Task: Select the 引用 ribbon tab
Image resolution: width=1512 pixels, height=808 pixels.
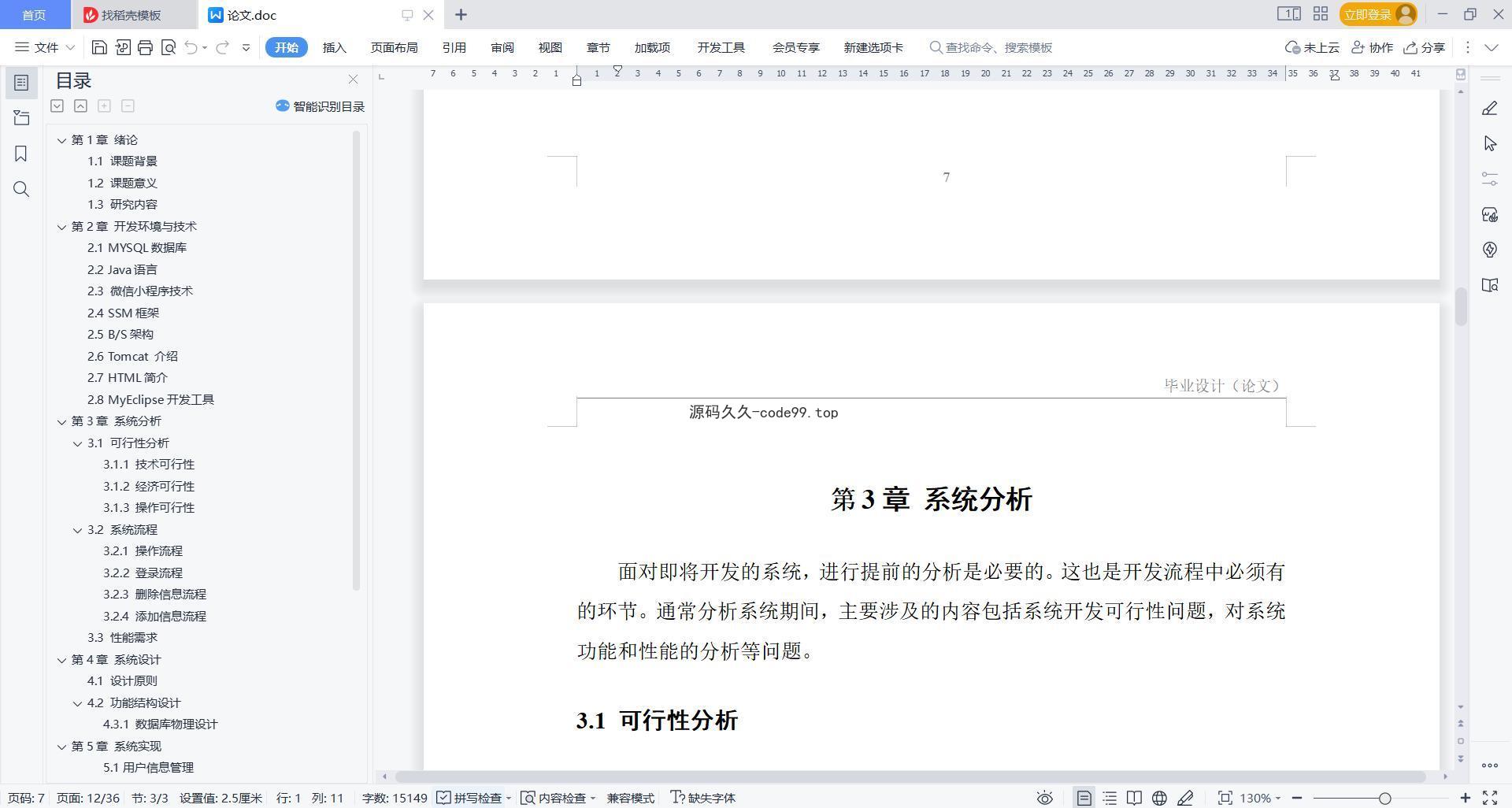Action: [454, 47]
